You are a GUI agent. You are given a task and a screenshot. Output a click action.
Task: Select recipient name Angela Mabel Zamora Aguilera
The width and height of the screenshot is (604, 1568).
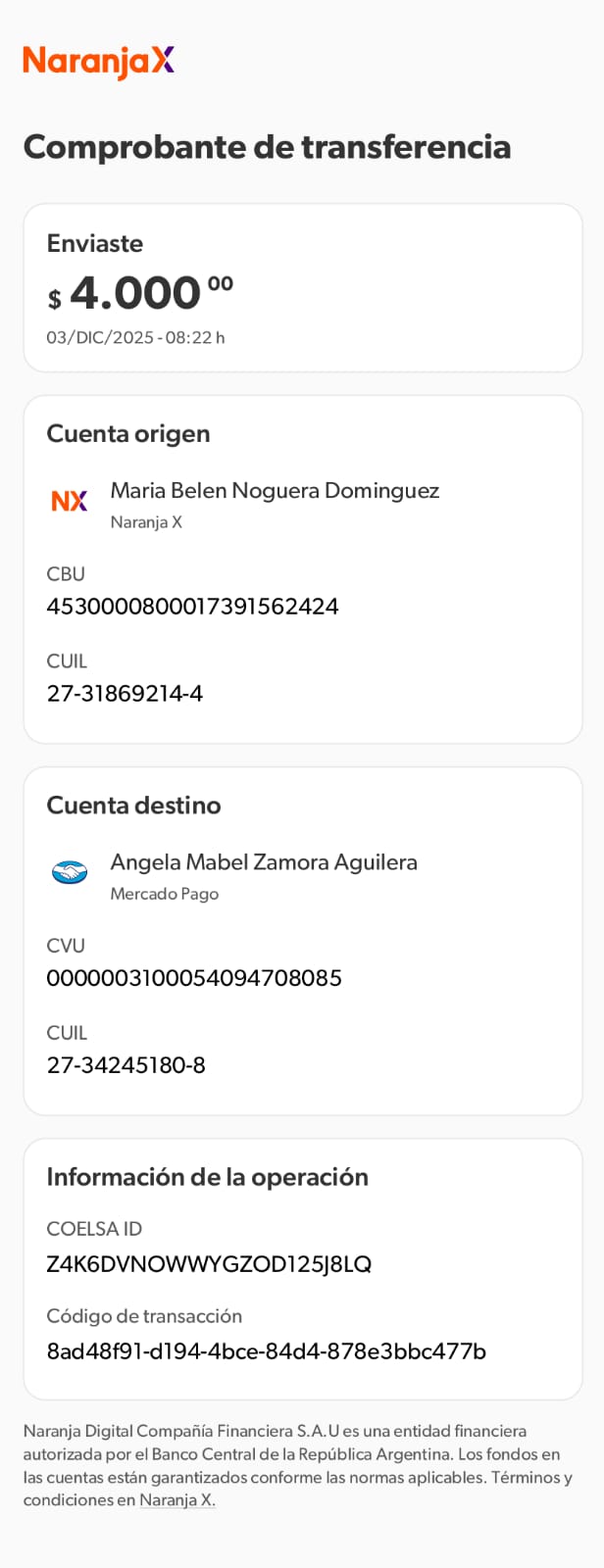[x=264, y=862]
